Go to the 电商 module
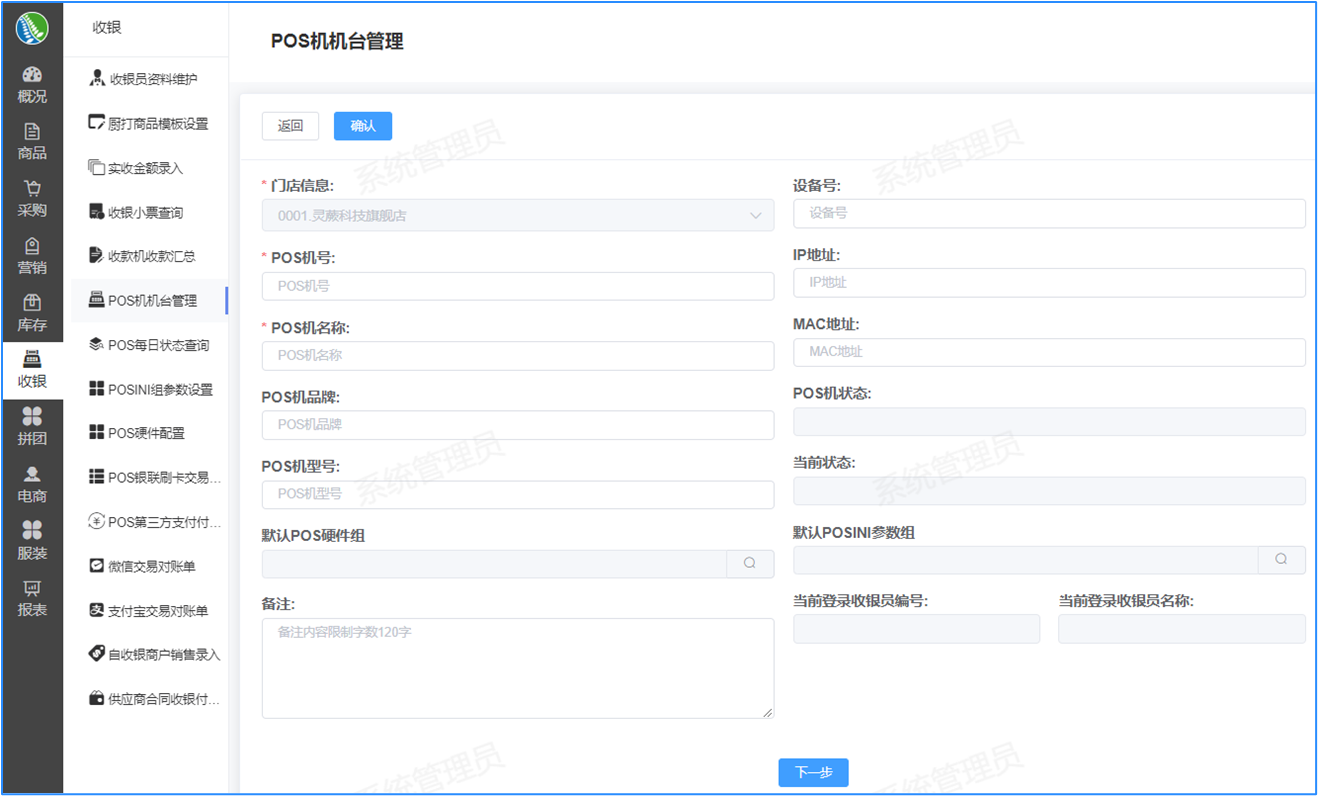This screenshot has width=1318, height=796. pyautogui.click(x=32, y=485)
